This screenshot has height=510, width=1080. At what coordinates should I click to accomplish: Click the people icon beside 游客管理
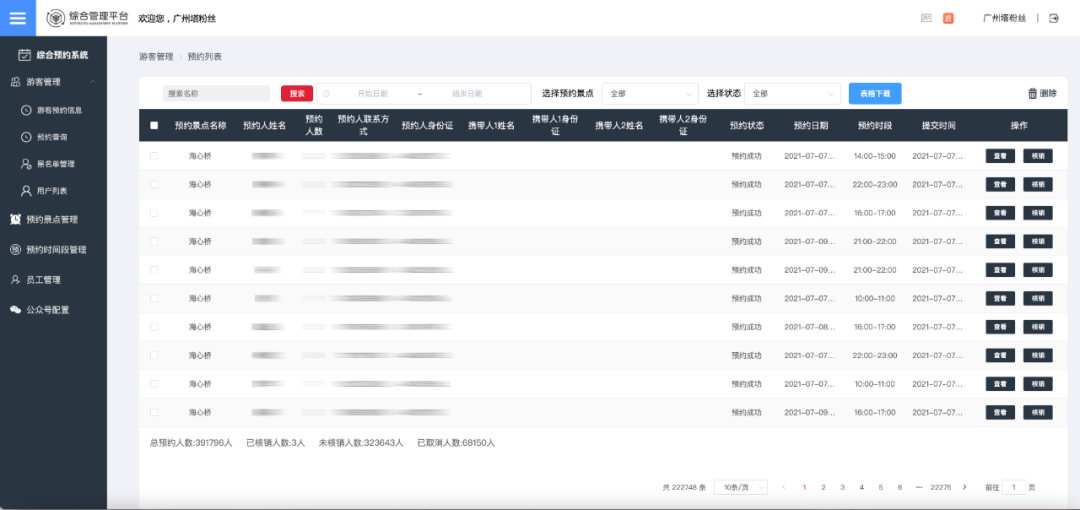15,82
